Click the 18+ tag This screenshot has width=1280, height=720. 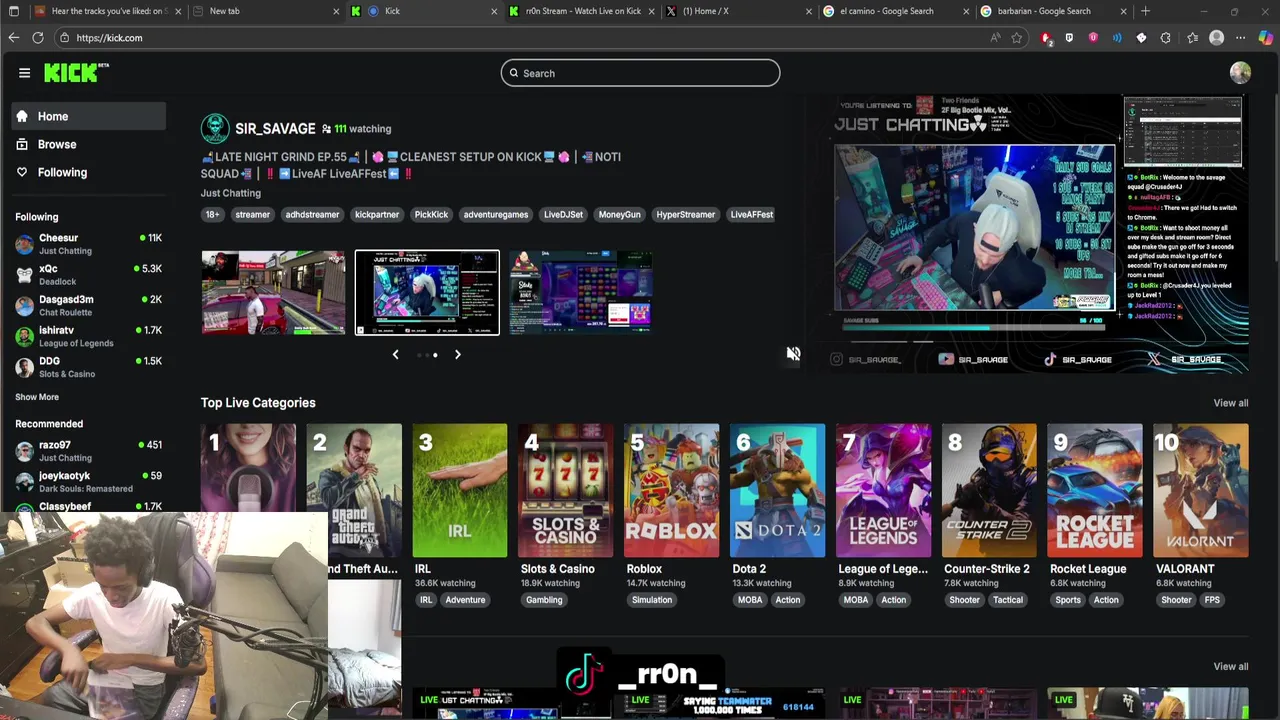212,214
